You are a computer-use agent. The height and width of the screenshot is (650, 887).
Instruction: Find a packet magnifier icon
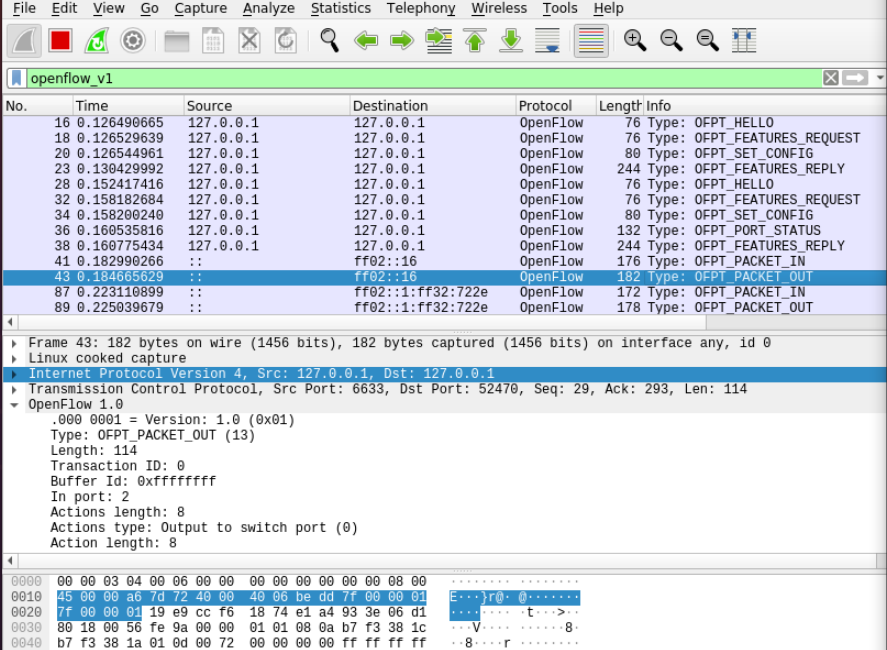click(x=329, y=41)
